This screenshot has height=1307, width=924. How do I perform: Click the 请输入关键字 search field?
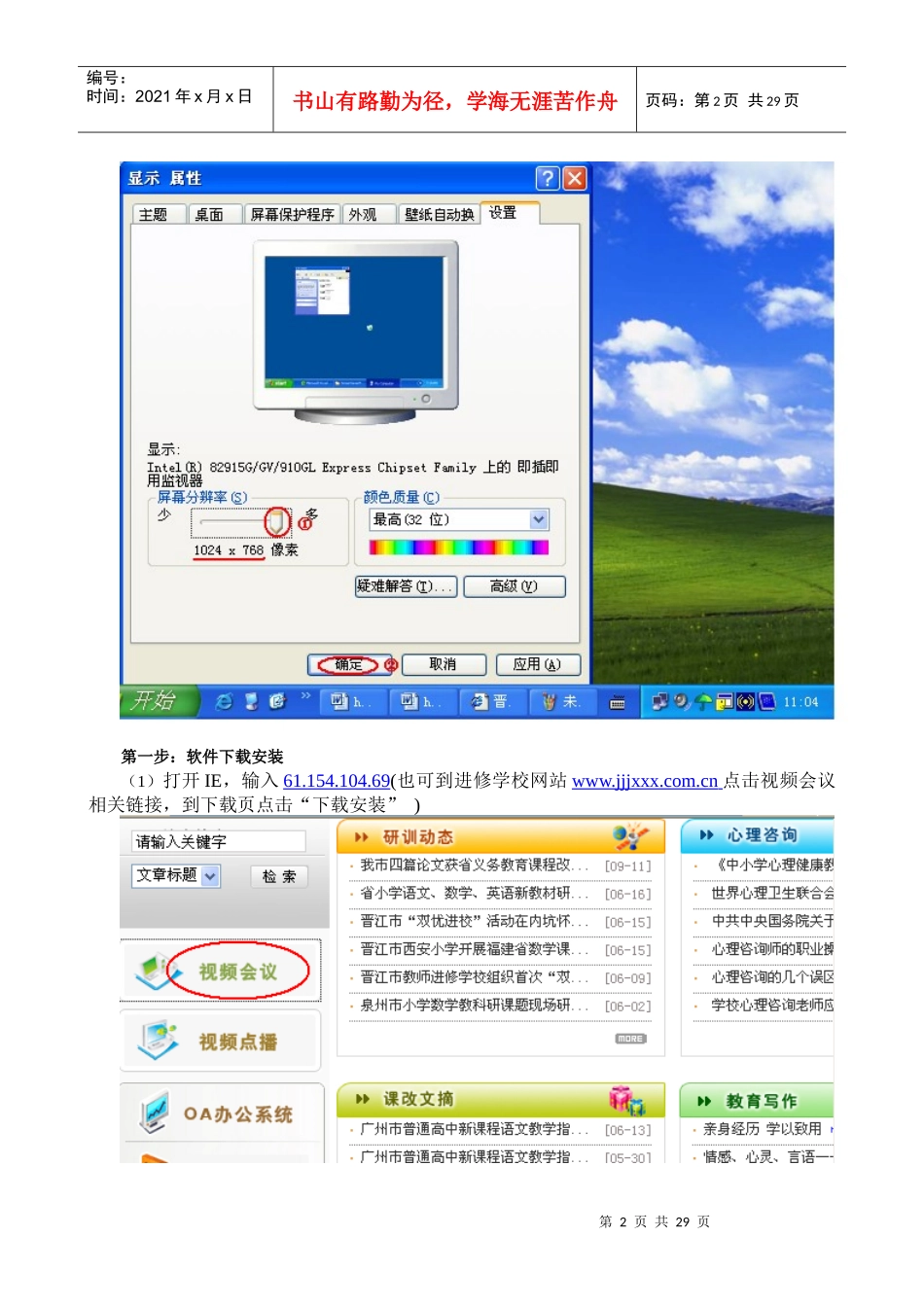[x=219, y=841]
